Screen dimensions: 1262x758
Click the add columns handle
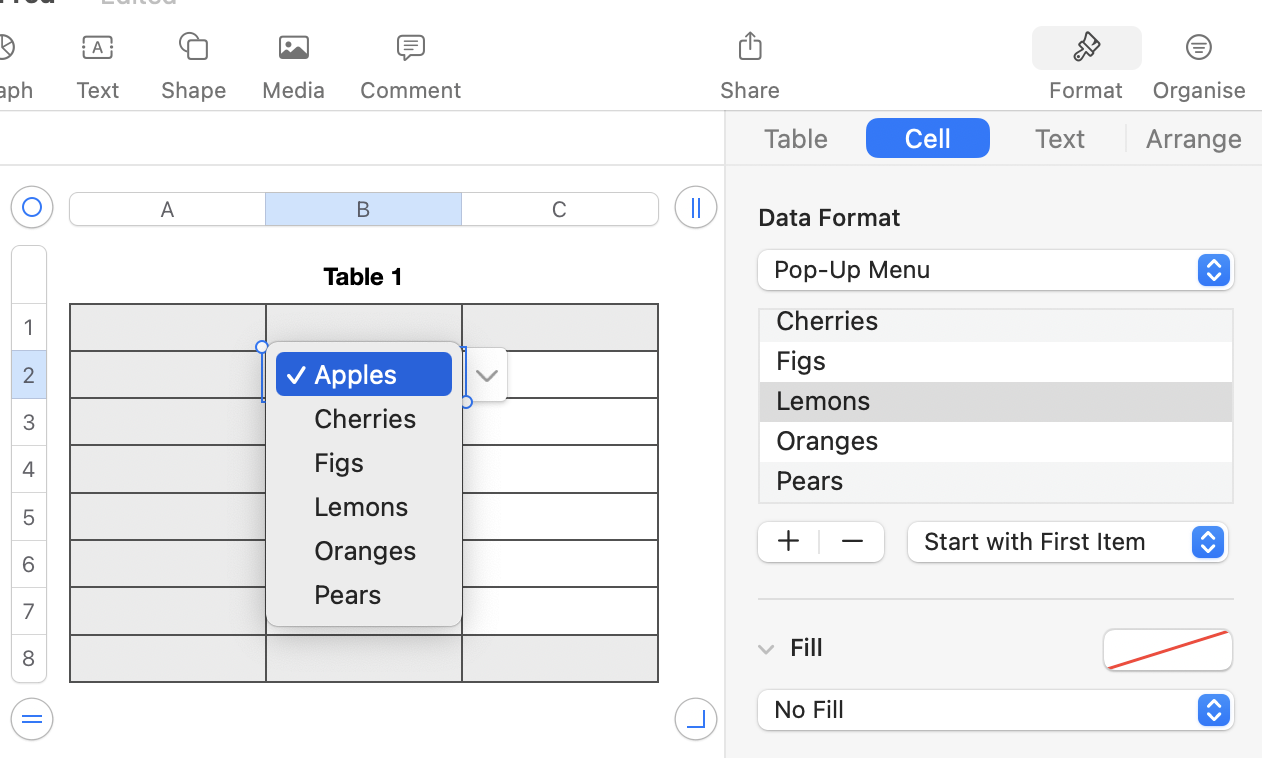[x=696, y=208]
